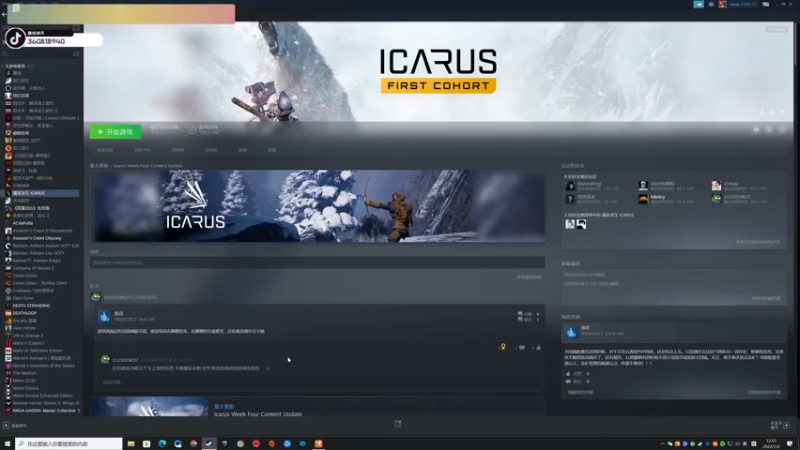Screen dimensions: 800x450
Task: Click the comment bubble icon on the review post
Action: point(521,347)
